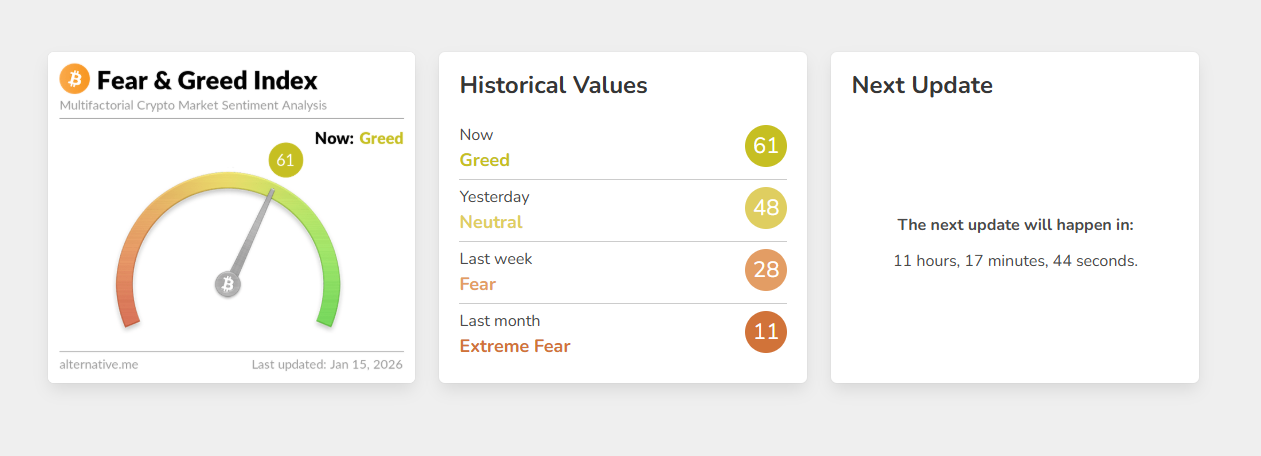Click the Next Update heading
The width and height of the screenshot is (1261, 456).
pyautogui.click(x=922, y=85)
